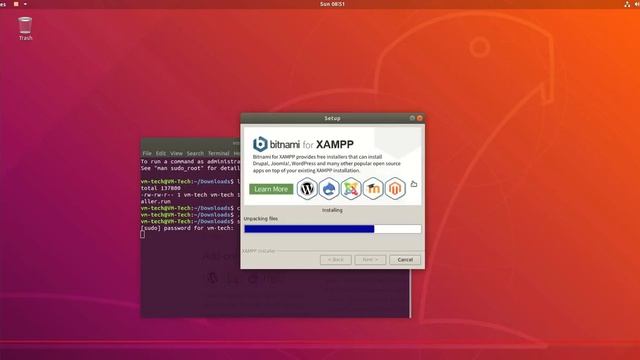Viewport: 640px width, 360px height.
Task: Open the File menu in Terminal
Action: pos(147,153)
